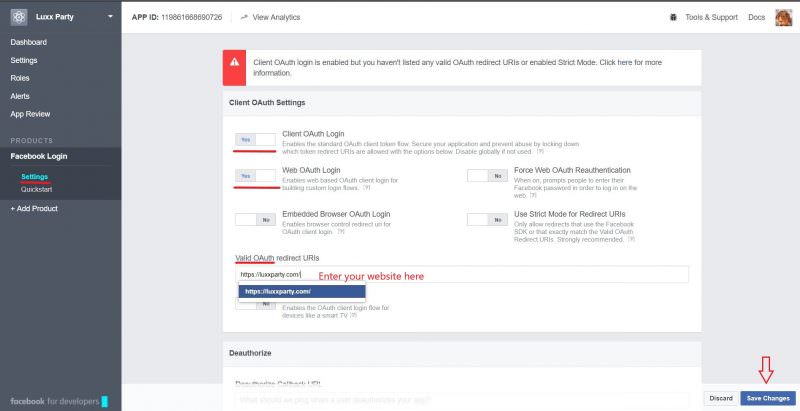
Task: Click help icon for Client OAuth Login
Action: [x=540, y=152]
